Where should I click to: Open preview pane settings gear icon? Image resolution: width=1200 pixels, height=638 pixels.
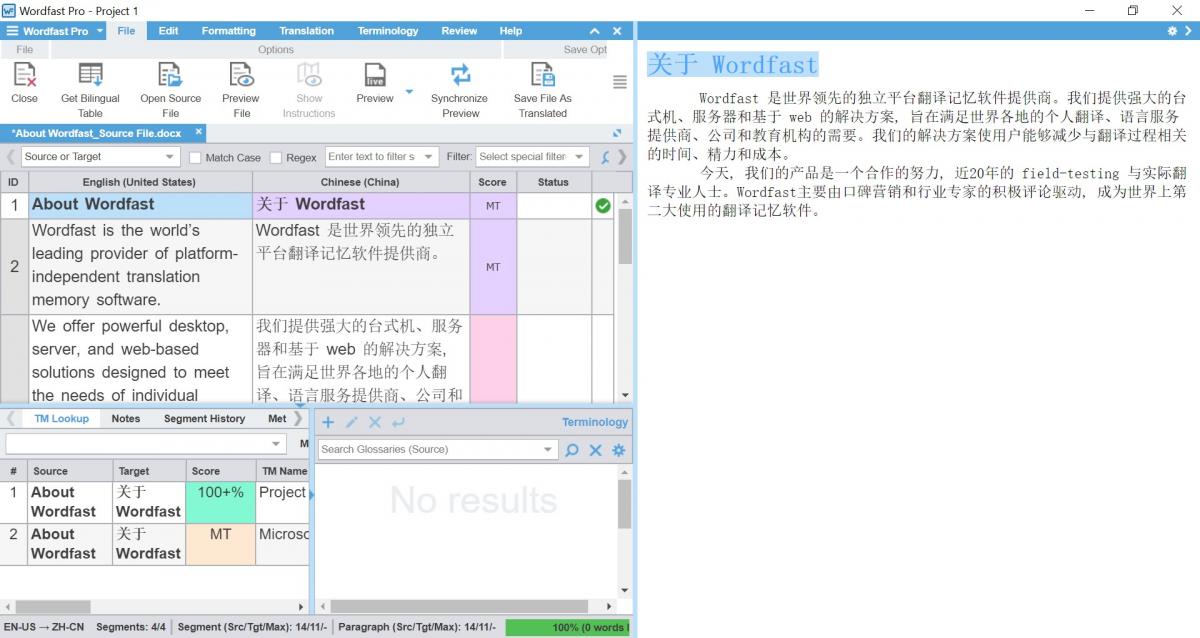(x=1172, y=31)
